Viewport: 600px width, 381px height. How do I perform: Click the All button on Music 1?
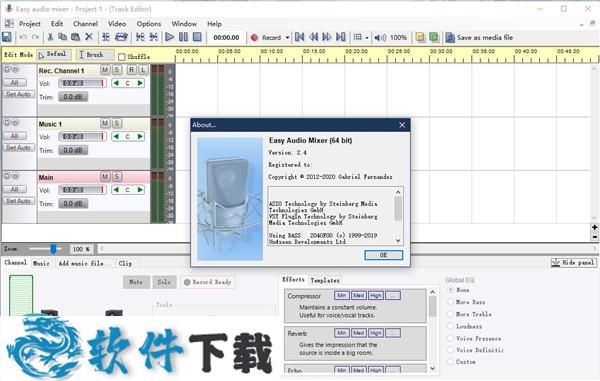[15, 136]
